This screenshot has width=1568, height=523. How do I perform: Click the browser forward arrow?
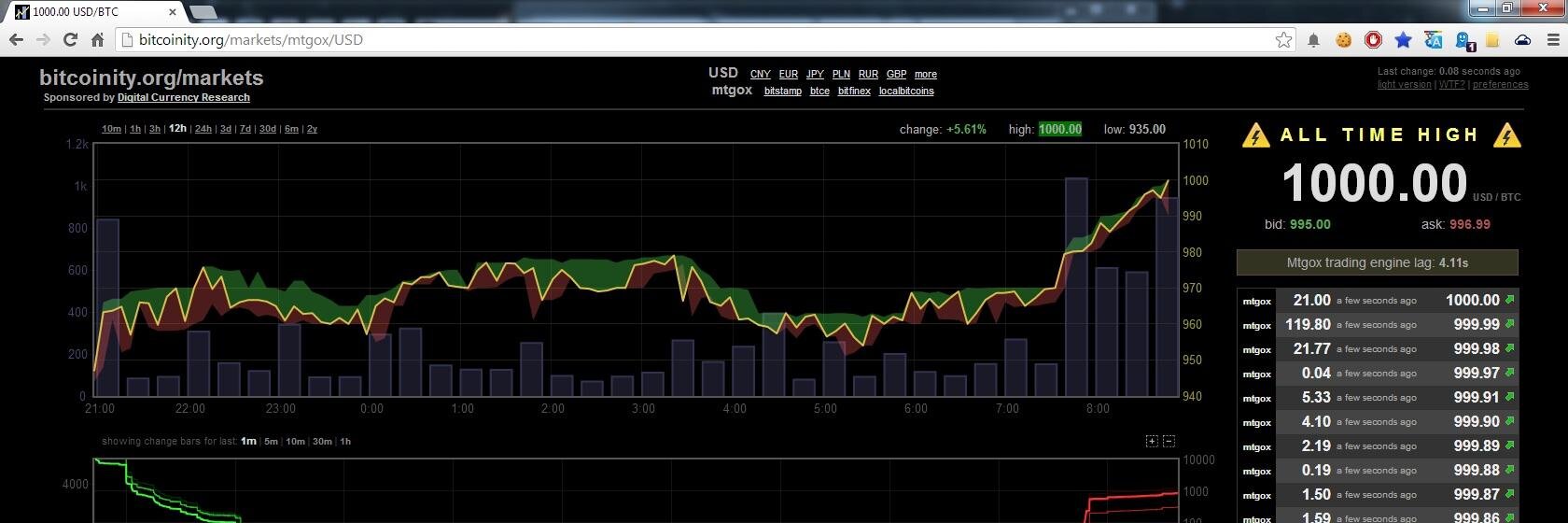pyautogui.click(x=43, y=39)
